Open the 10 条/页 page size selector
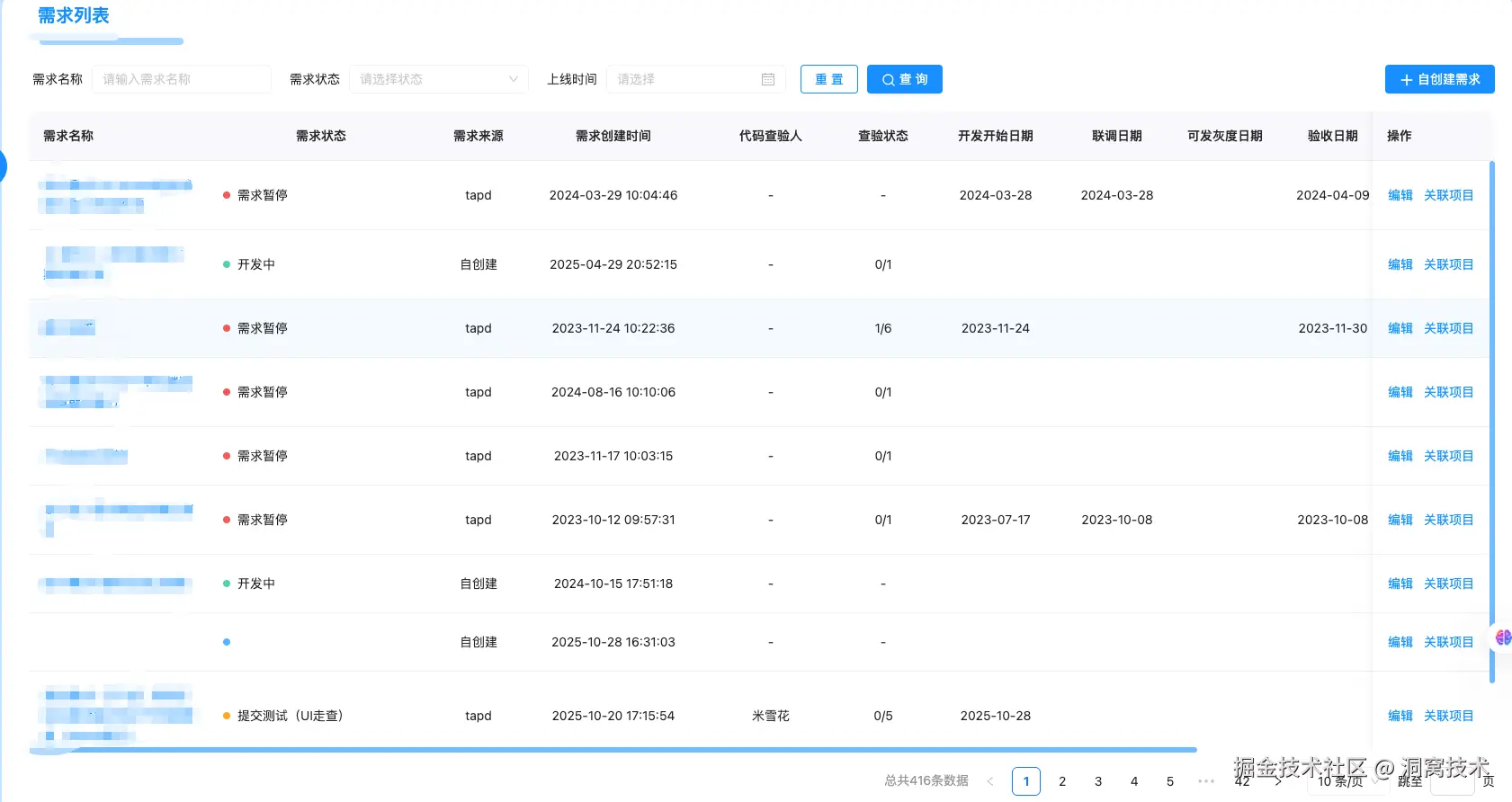Screen dimensions: 1512x802 tap(1346, 781)
